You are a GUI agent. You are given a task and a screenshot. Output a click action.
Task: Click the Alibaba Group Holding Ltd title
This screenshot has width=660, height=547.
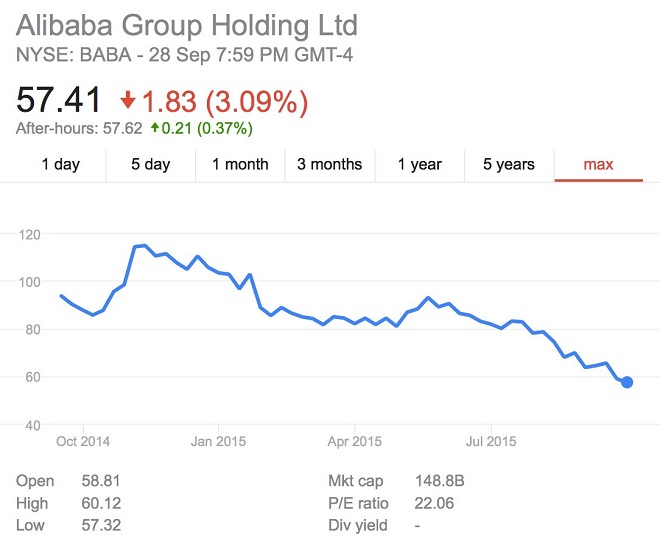pyautogui.click(x=187, y=24)
